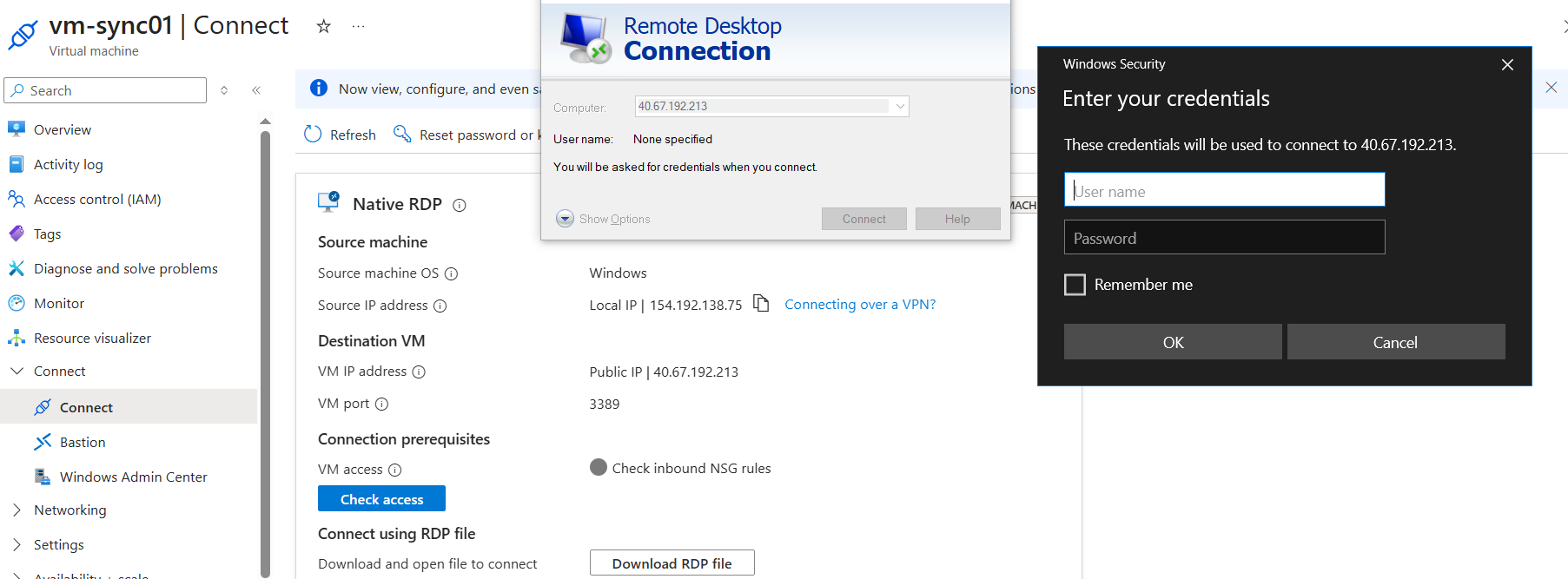Click the Refresh toolbar icon
The image size is (1568, 579).
[313, 135]
